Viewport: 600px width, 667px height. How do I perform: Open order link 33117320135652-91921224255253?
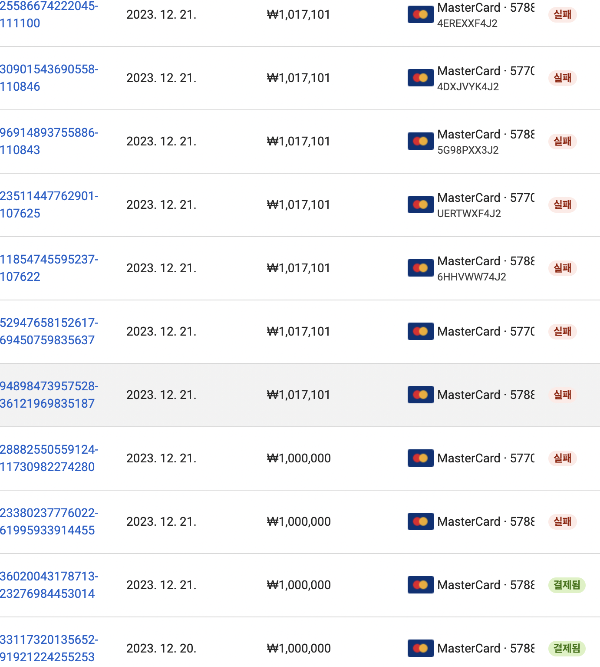point(49,648)
